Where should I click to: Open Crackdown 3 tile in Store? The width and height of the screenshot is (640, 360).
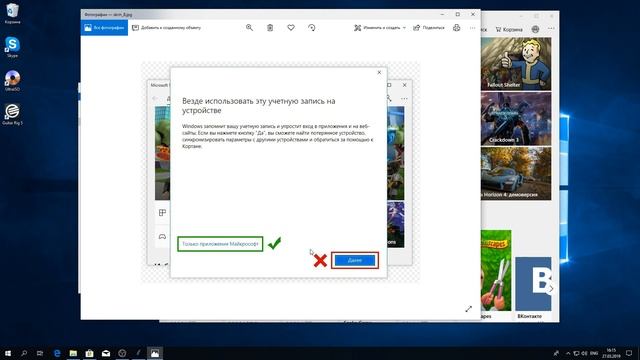516,119
